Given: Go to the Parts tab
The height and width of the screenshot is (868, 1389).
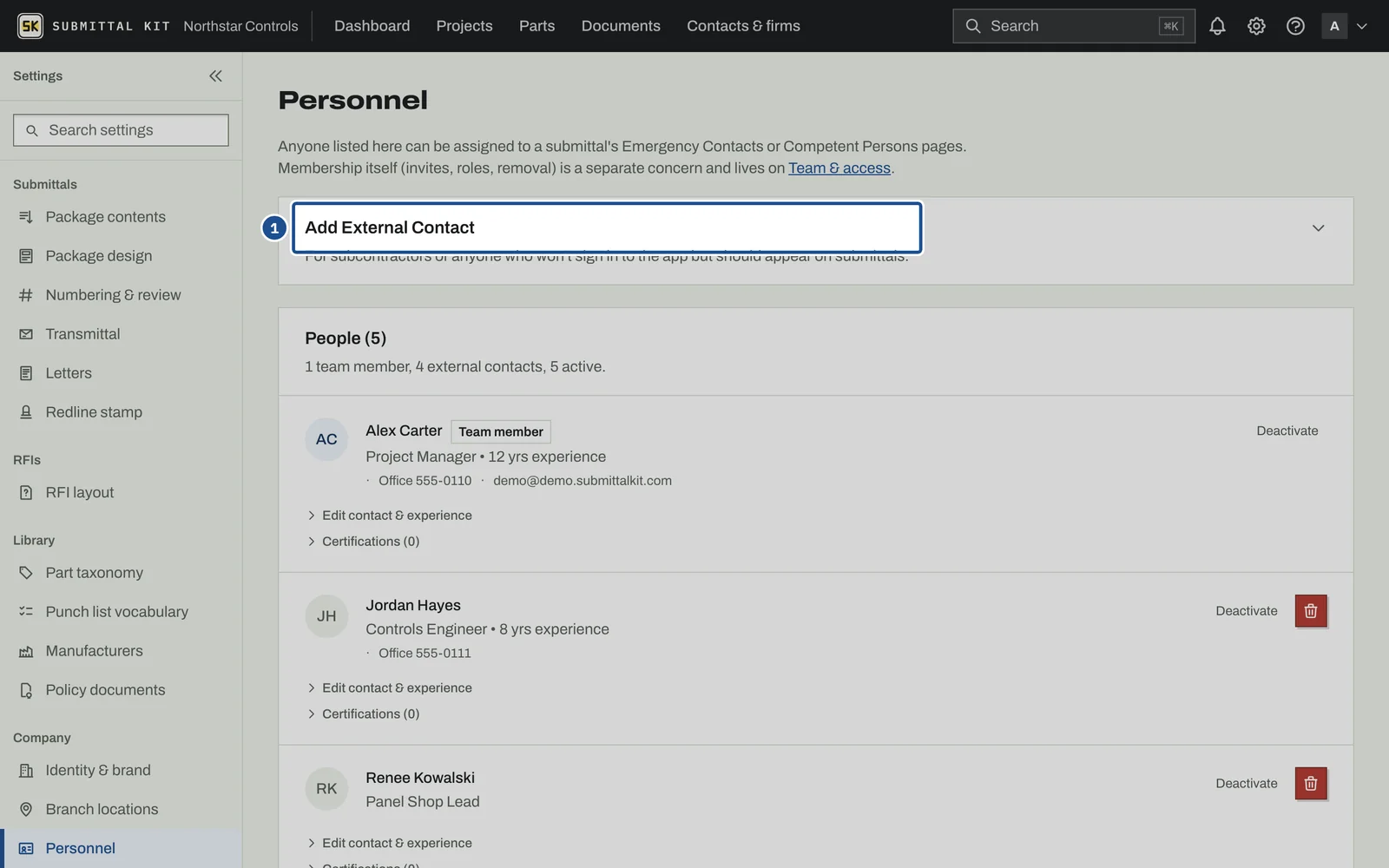Looking at the screenshot, I should coord(537,26).
